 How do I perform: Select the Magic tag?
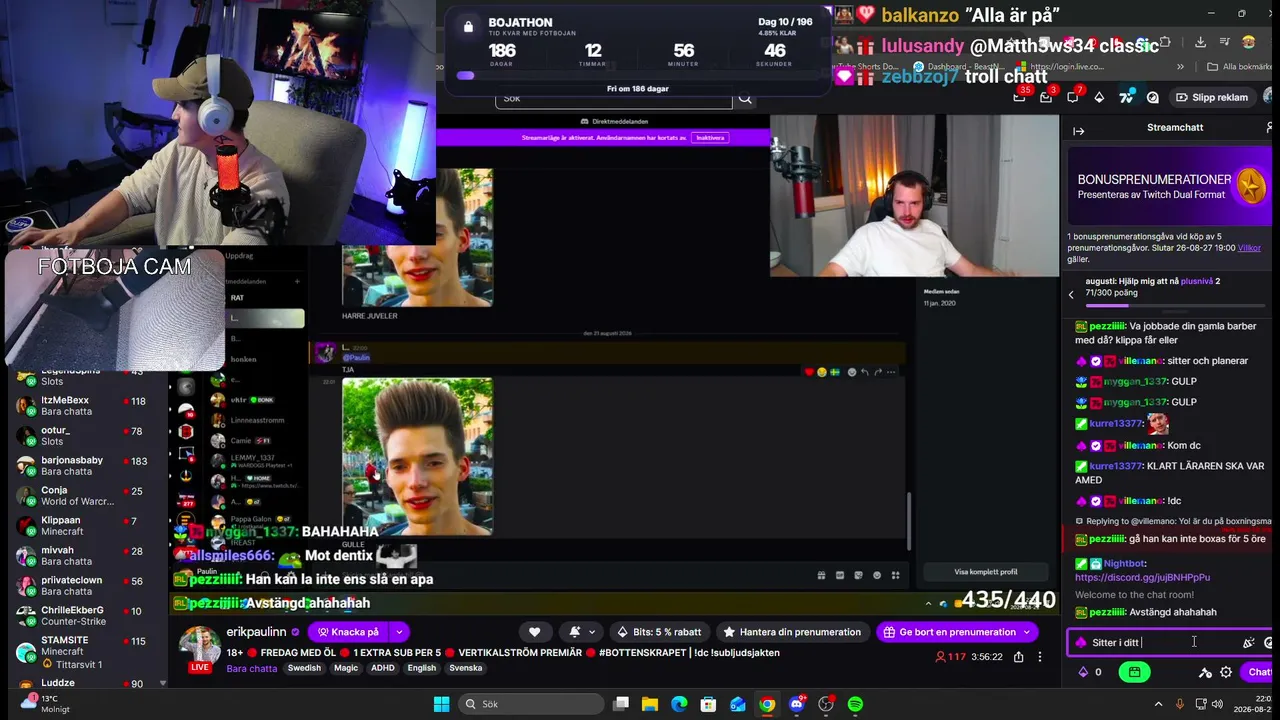tap(346, 668)
